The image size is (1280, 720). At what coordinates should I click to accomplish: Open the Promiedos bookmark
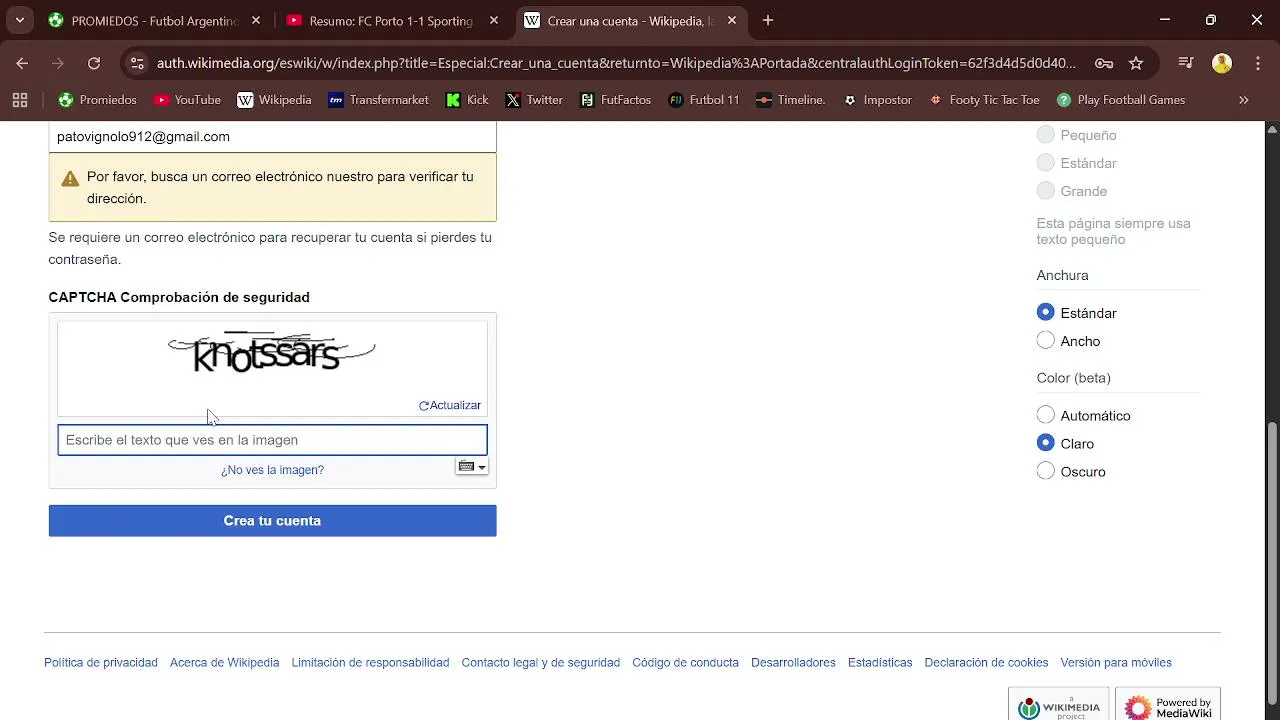click(x=97, y=100)
